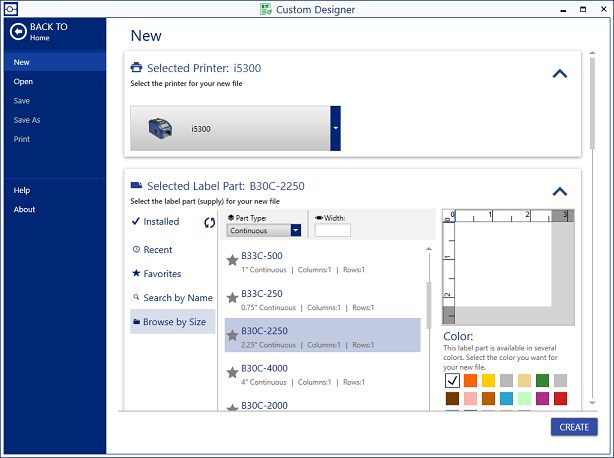Click the main page vertical scrollbar
Viewport: 614px width, 458px height.
click(x=592, y=103)
